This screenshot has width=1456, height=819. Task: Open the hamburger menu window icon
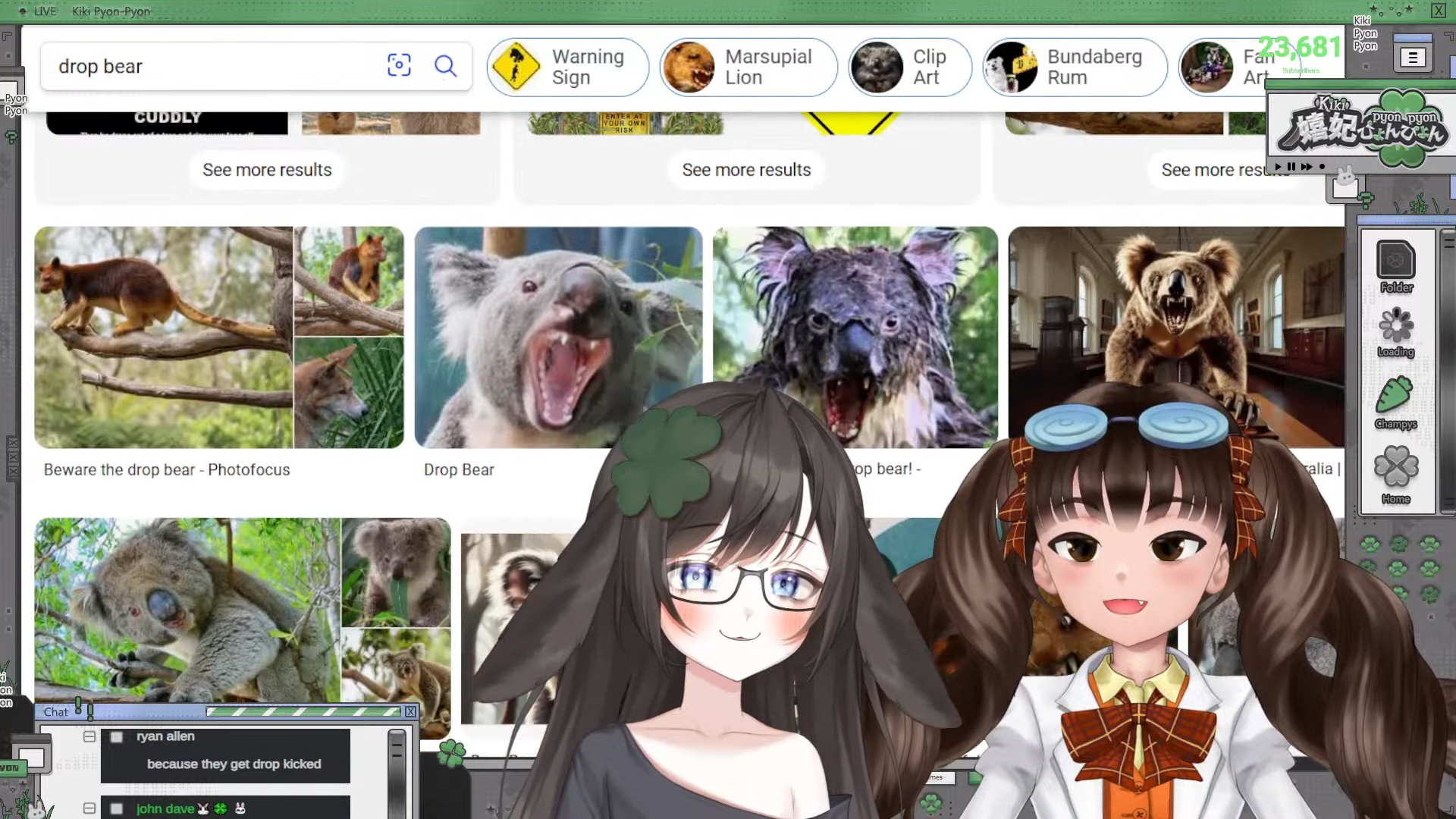click(1412, 58)
